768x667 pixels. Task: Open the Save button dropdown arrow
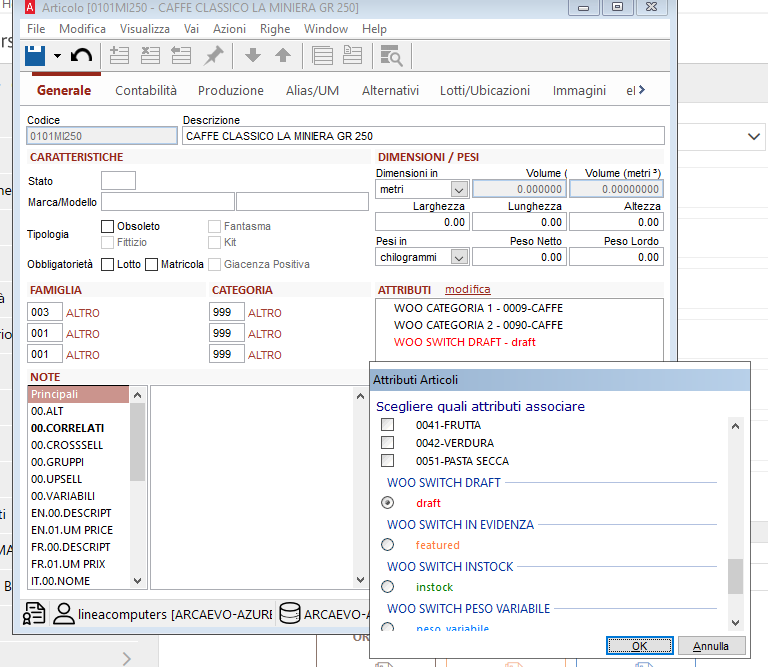[x=57, y=56]
